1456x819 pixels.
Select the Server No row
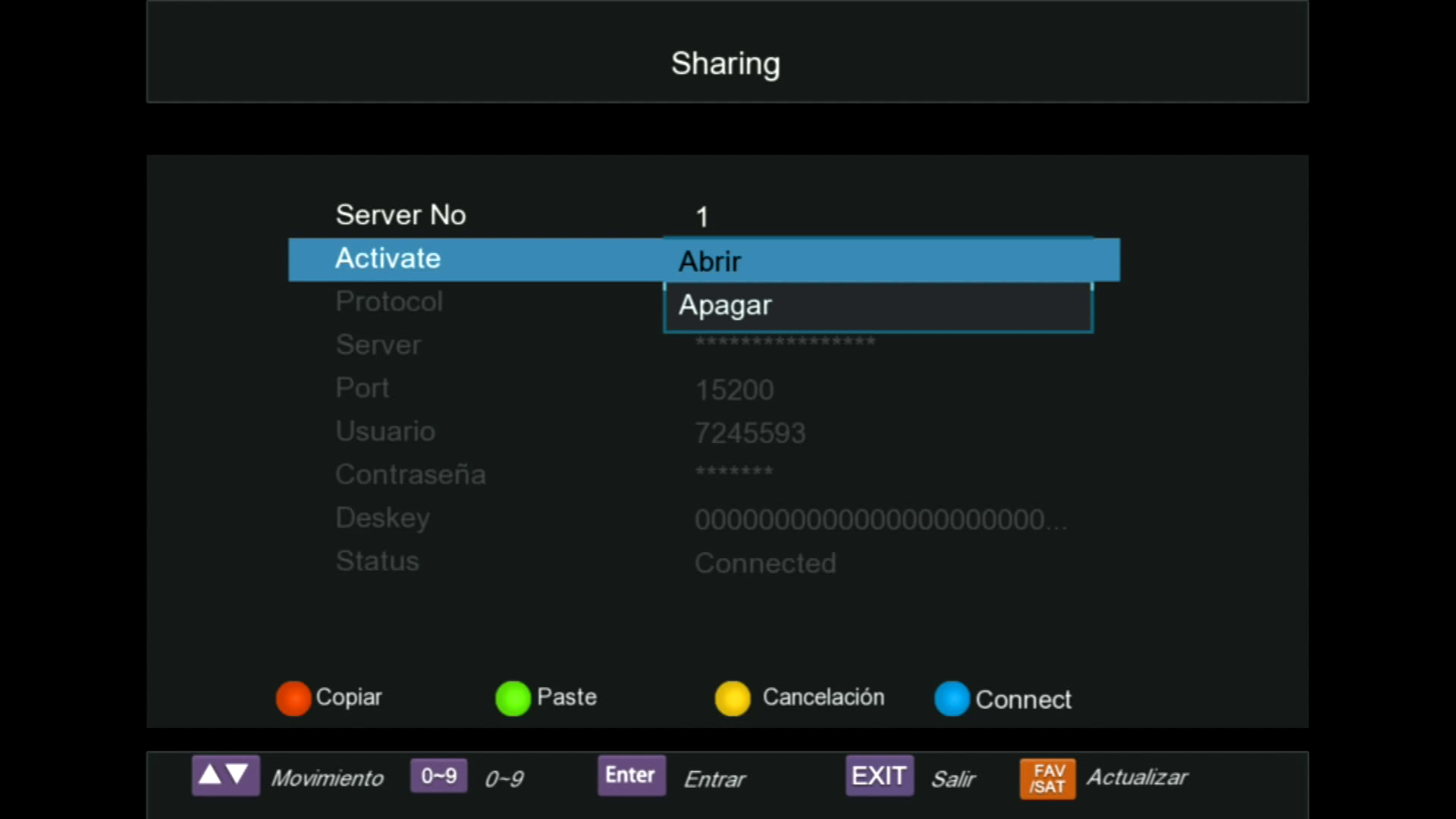tap(401, 215)
